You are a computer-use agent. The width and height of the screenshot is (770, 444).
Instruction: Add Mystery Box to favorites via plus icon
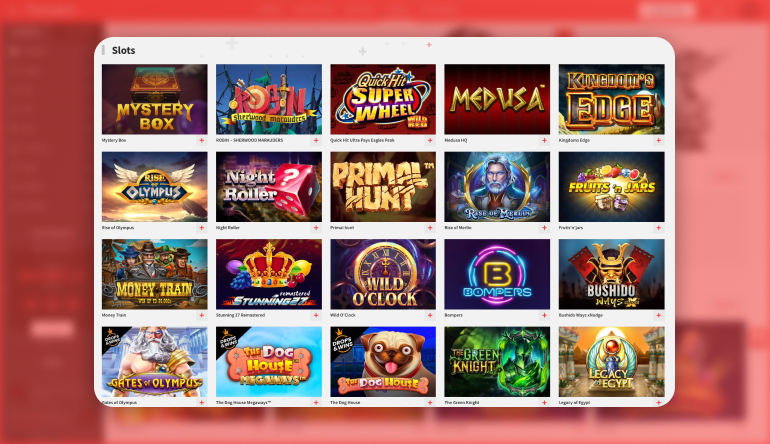(x=201, y=140)
